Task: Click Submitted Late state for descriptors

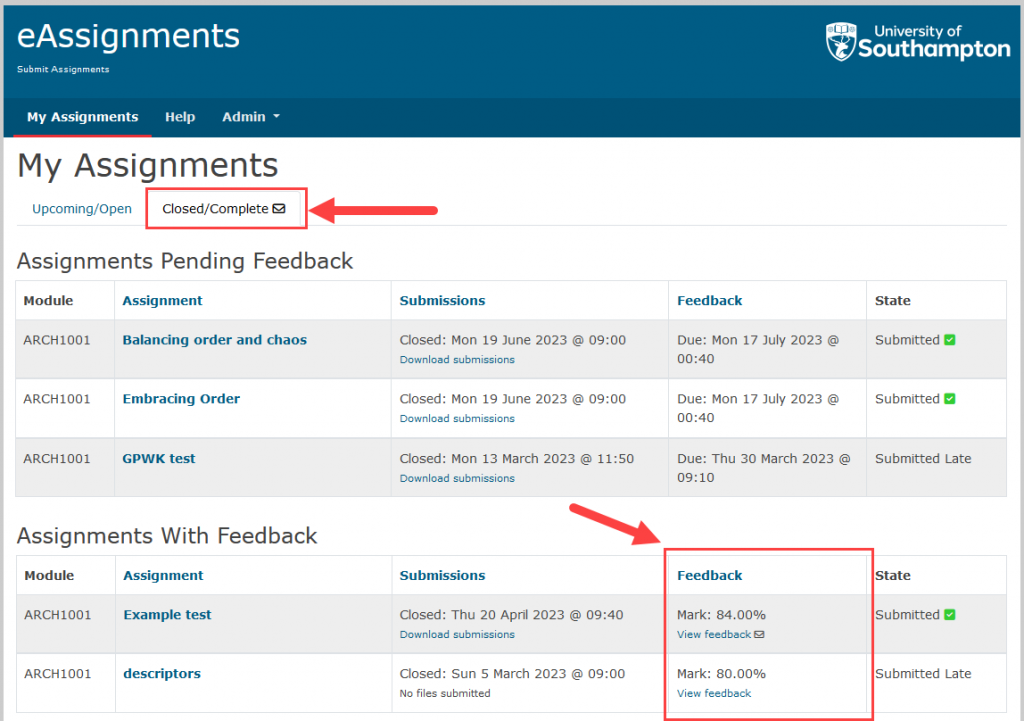Action: click(923, 673)
